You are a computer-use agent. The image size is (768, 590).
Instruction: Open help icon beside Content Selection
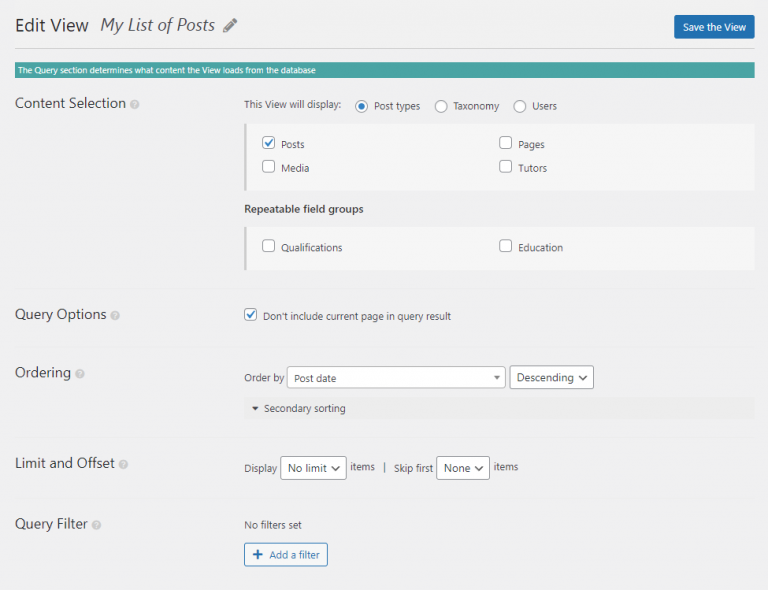pos(135,104)
